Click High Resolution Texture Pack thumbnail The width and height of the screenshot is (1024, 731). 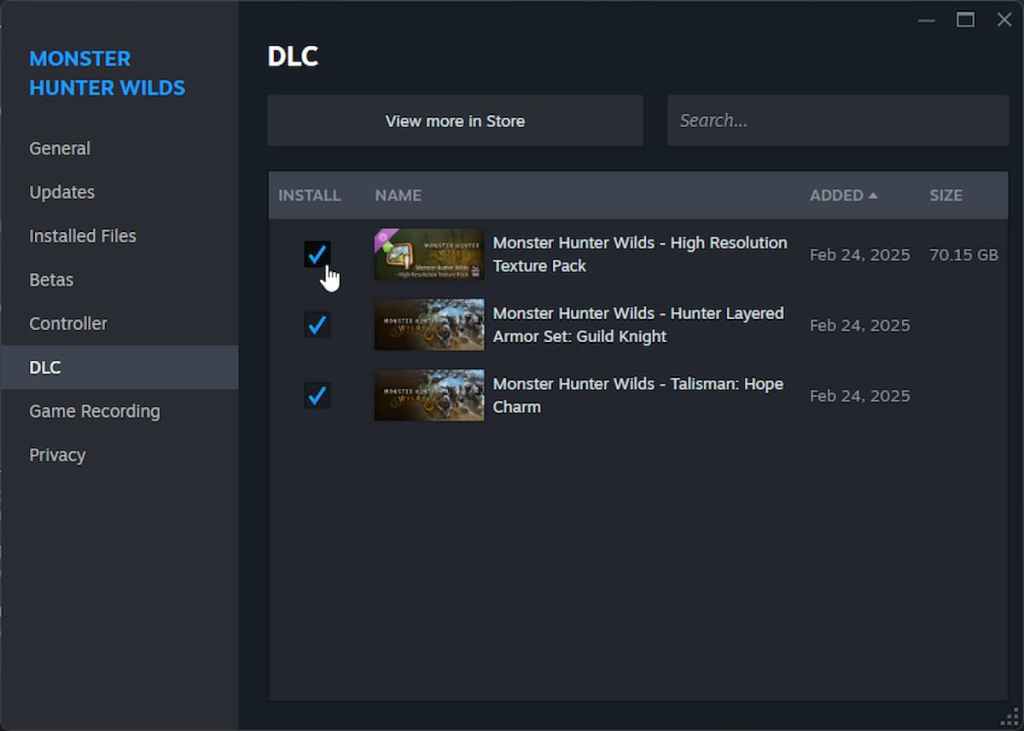429,254
